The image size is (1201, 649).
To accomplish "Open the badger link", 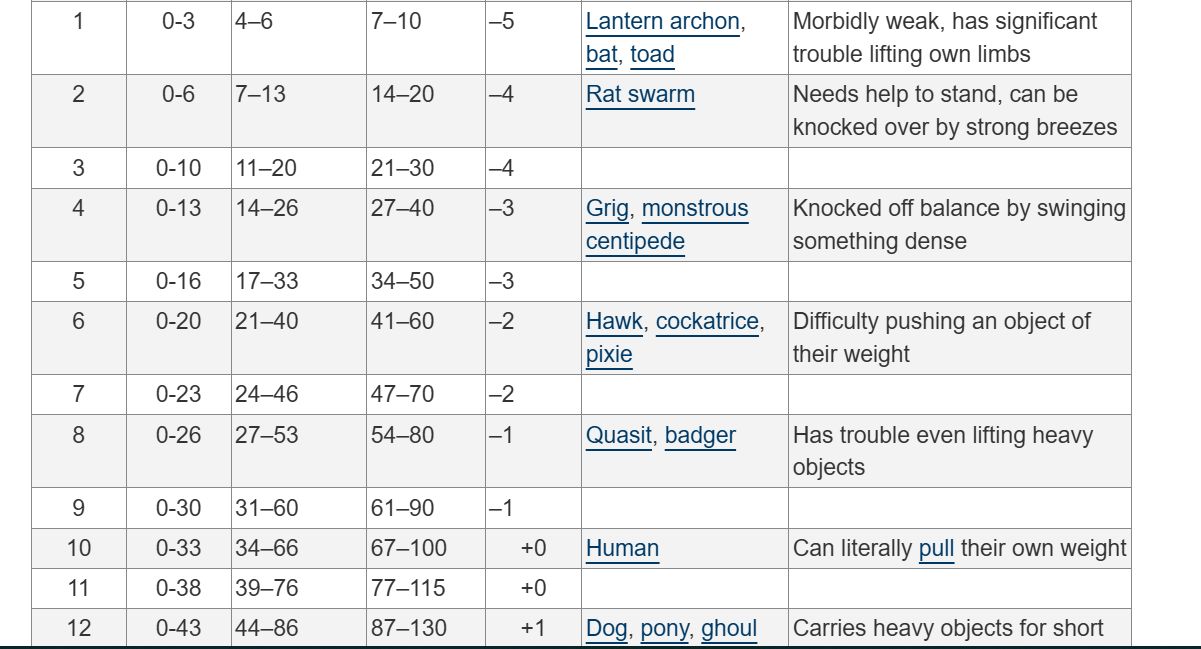I will tap(700, 436).
